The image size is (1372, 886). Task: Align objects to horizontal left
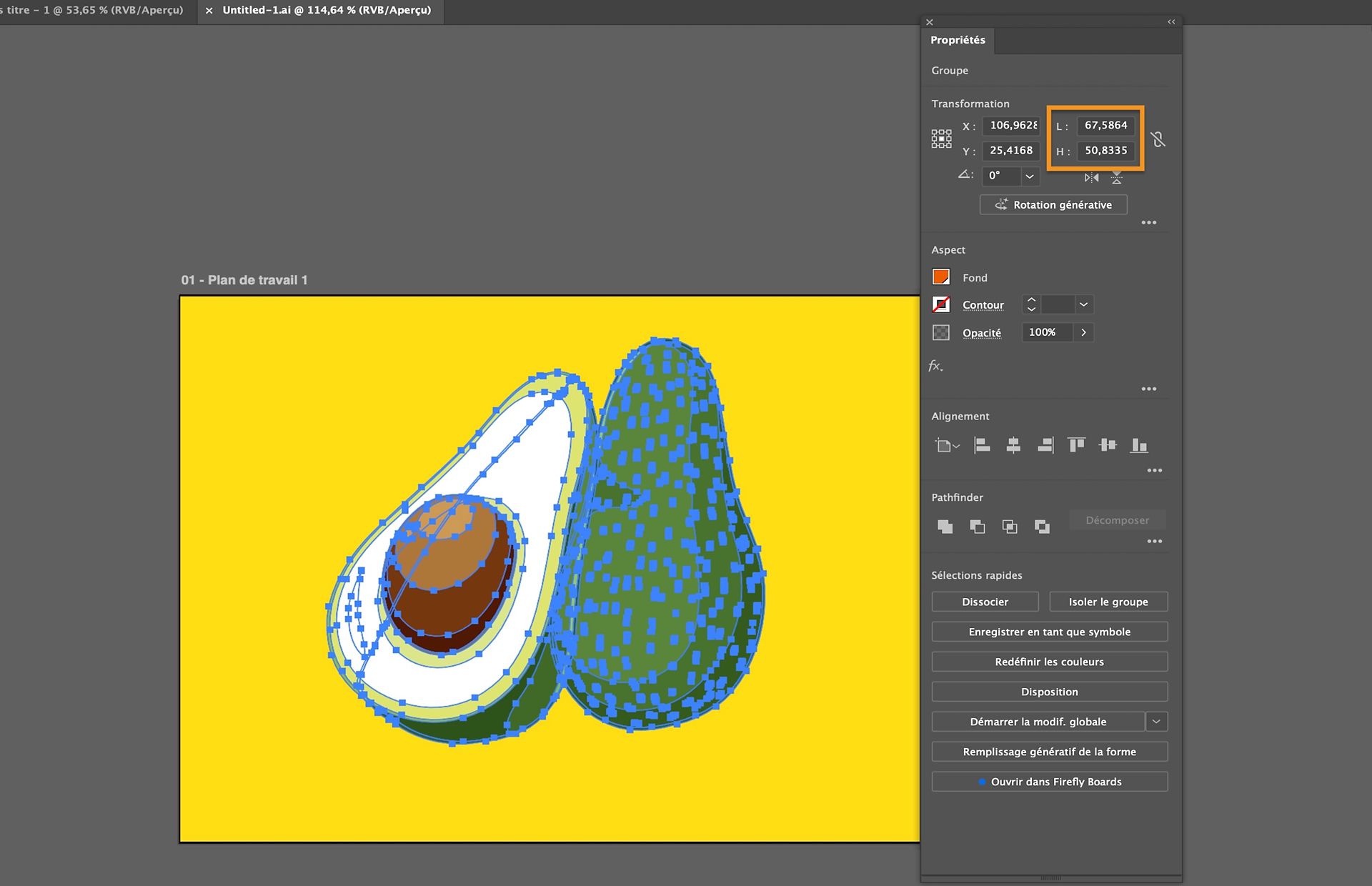pos(983,445)
